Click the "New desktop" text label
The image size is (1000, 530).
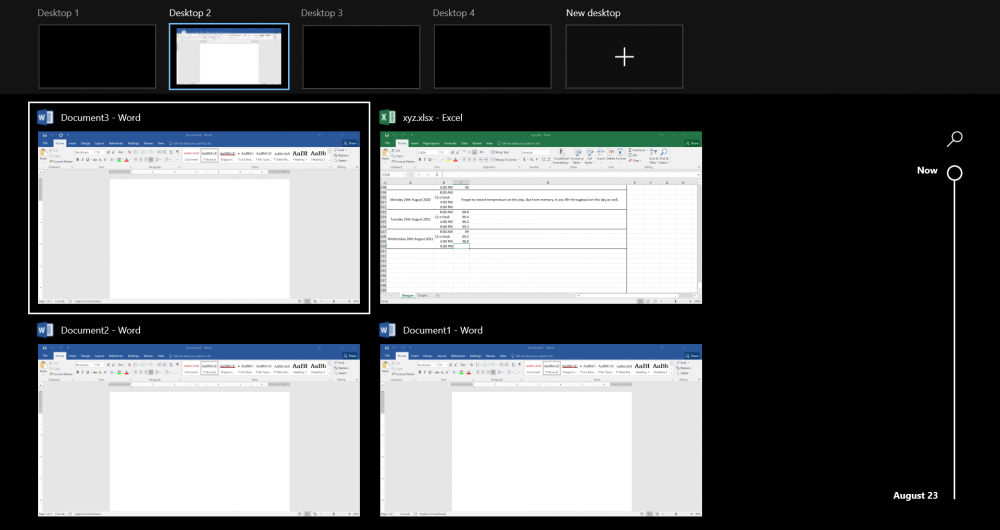tap(593, 13)
